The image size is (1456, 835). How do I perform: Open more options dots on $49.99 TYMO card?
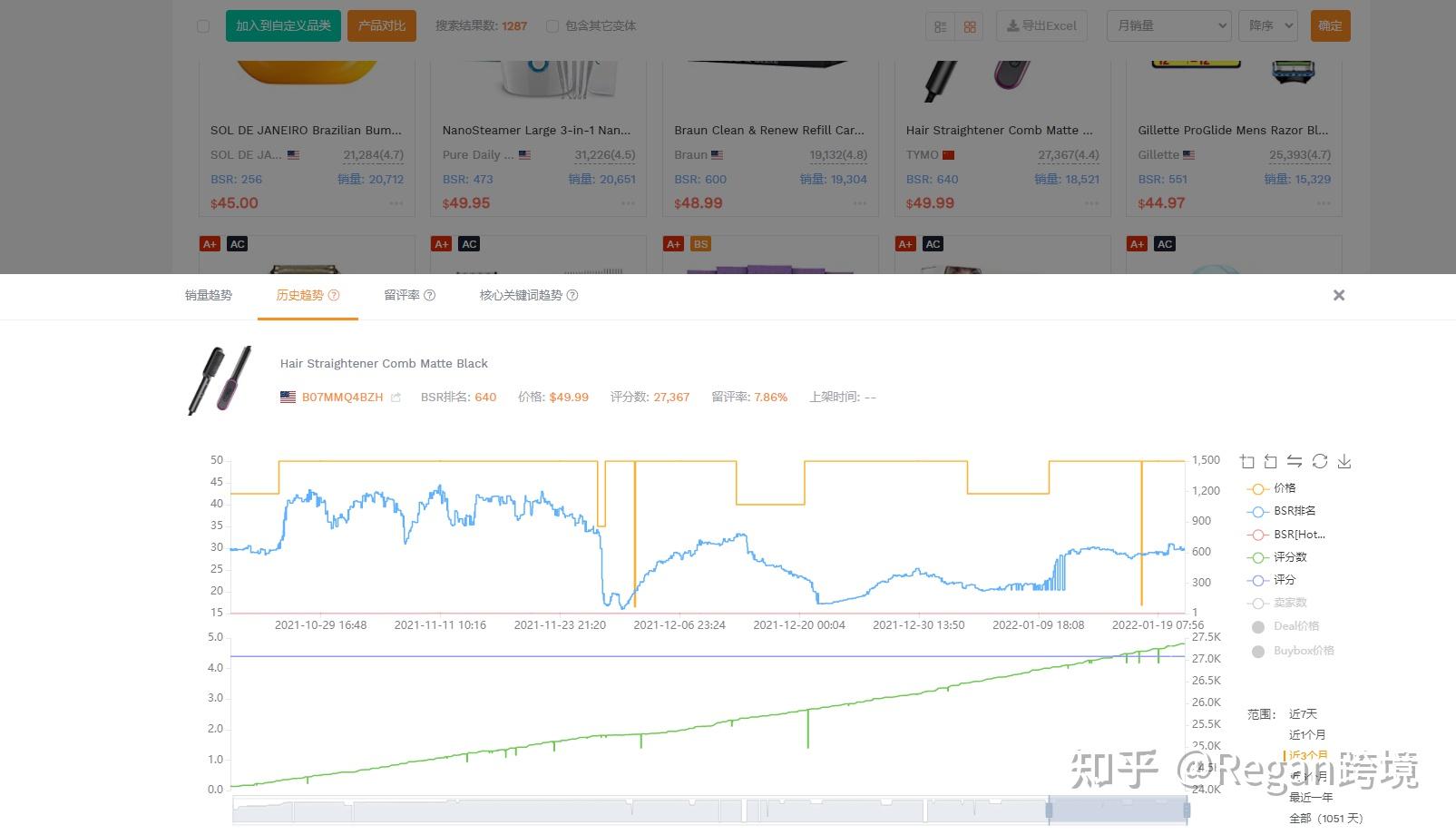(x=1091, y=203)
